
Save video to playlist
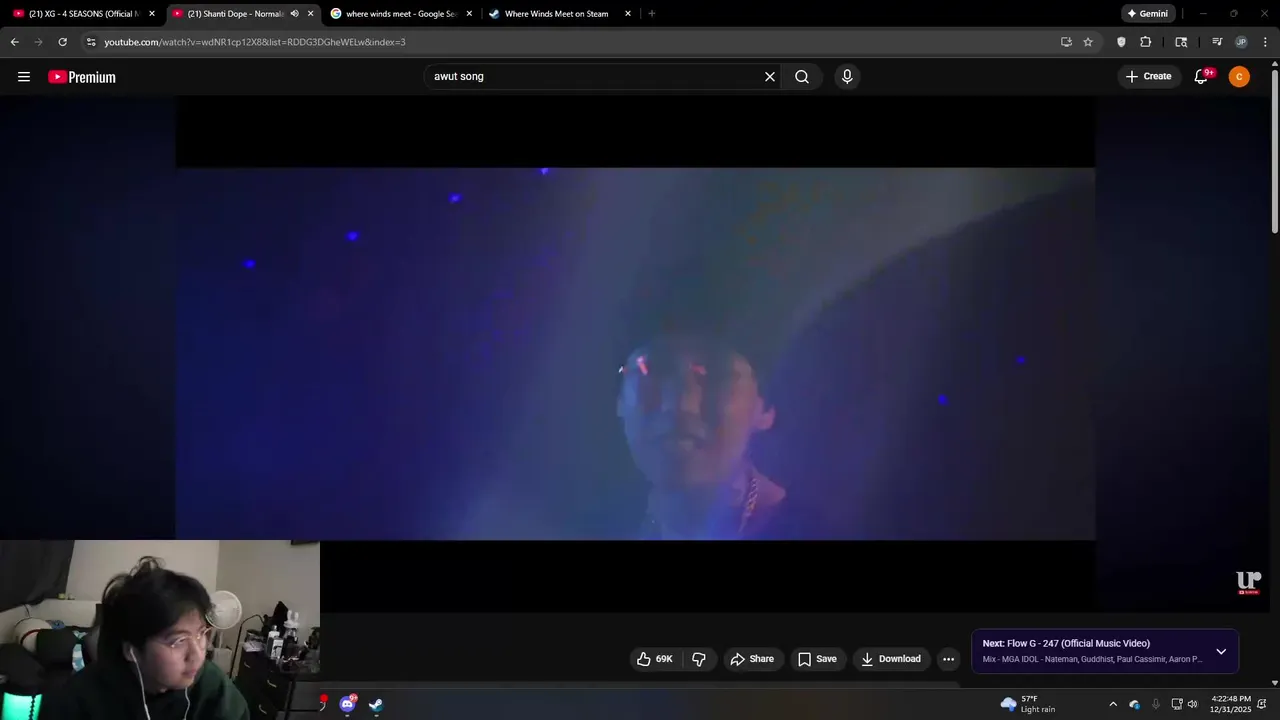(817, 659)
